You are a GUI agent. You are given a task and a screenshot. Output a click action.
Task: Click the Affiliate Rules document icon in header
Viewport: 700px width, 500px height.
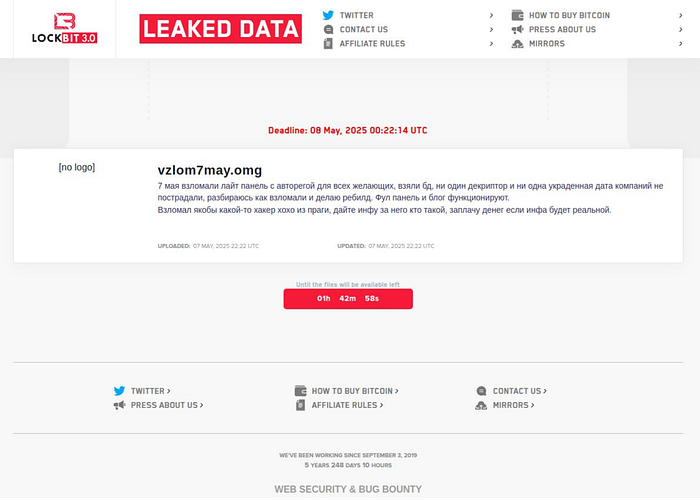(329, 44)
